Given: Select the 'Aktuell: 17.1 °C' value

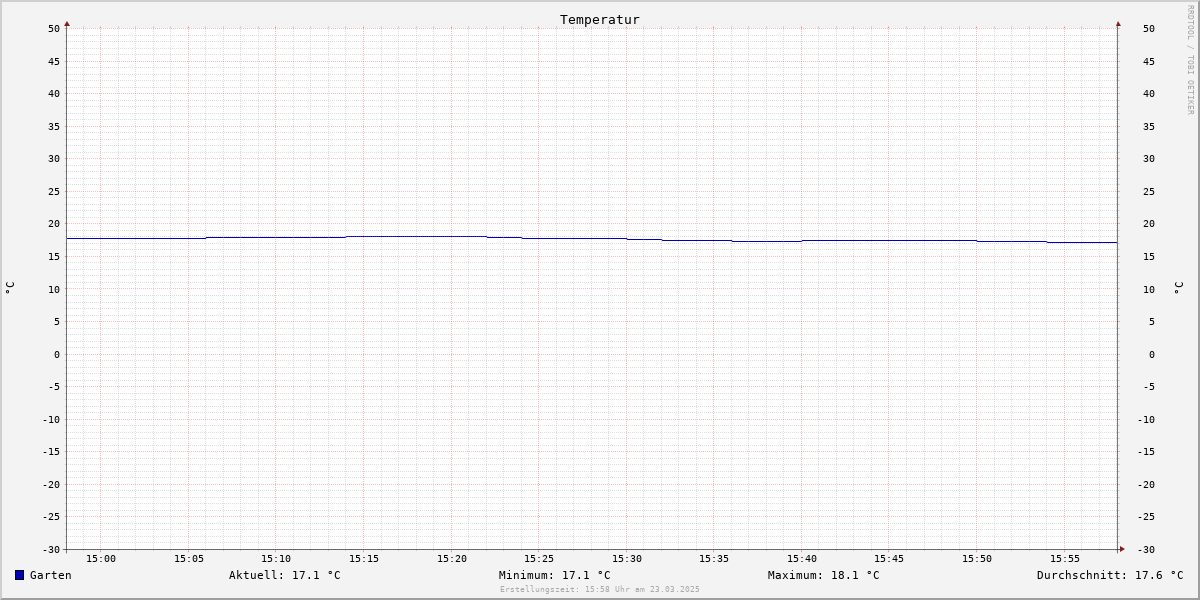Looking at the screenshot, I should click(285, 575).
